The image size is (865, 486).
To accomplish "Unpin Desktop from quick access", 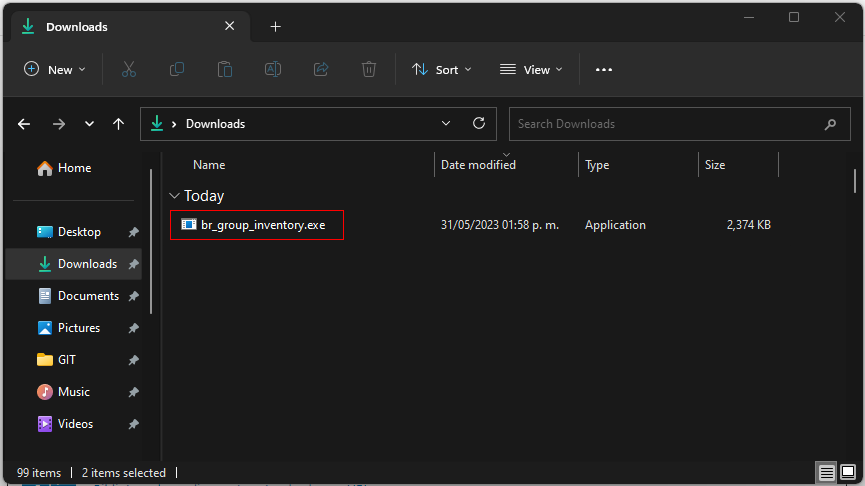I will [134, 232].
